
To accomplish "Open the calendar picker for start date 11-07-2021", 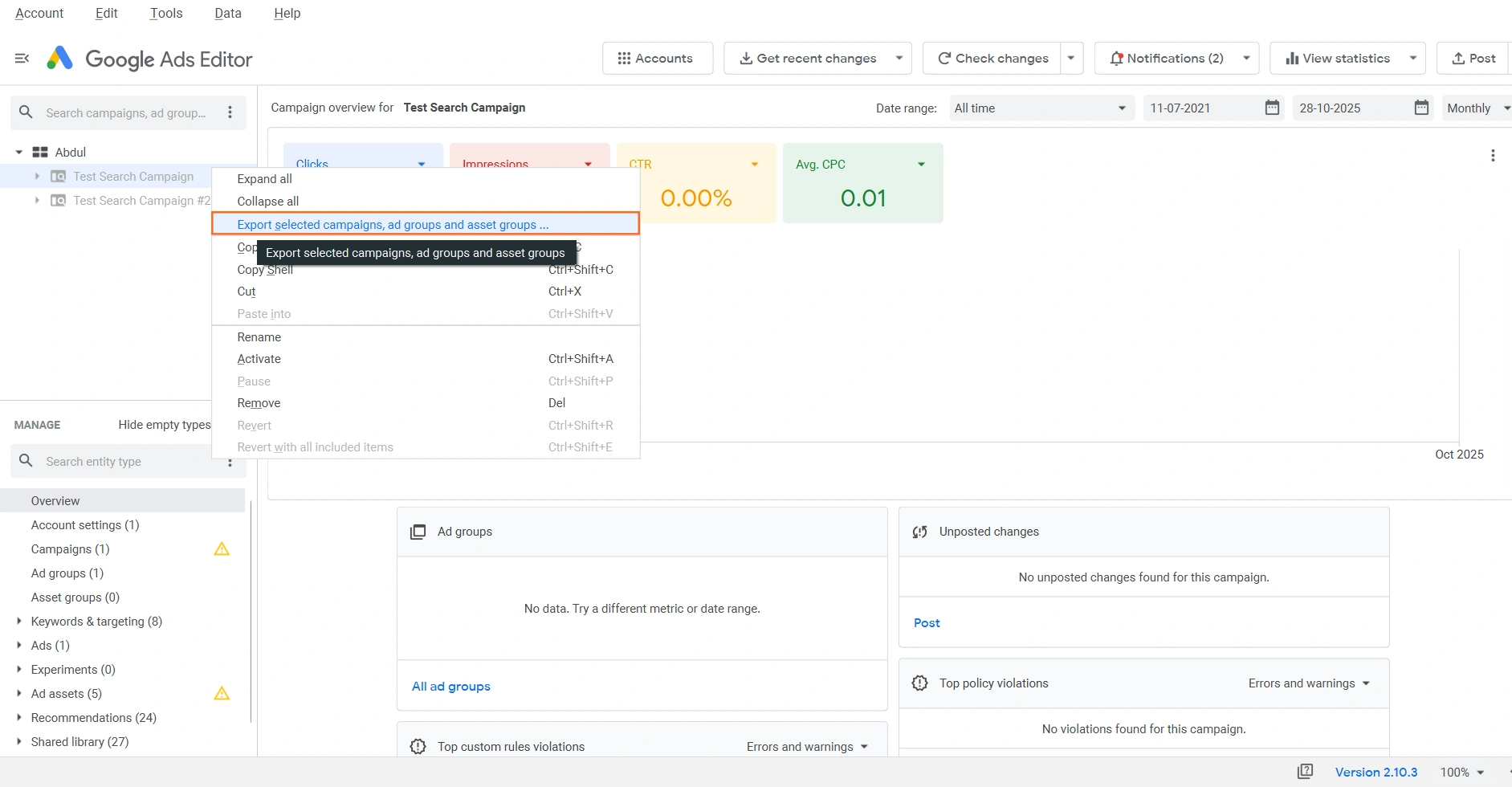I will tap(1272, 108).
